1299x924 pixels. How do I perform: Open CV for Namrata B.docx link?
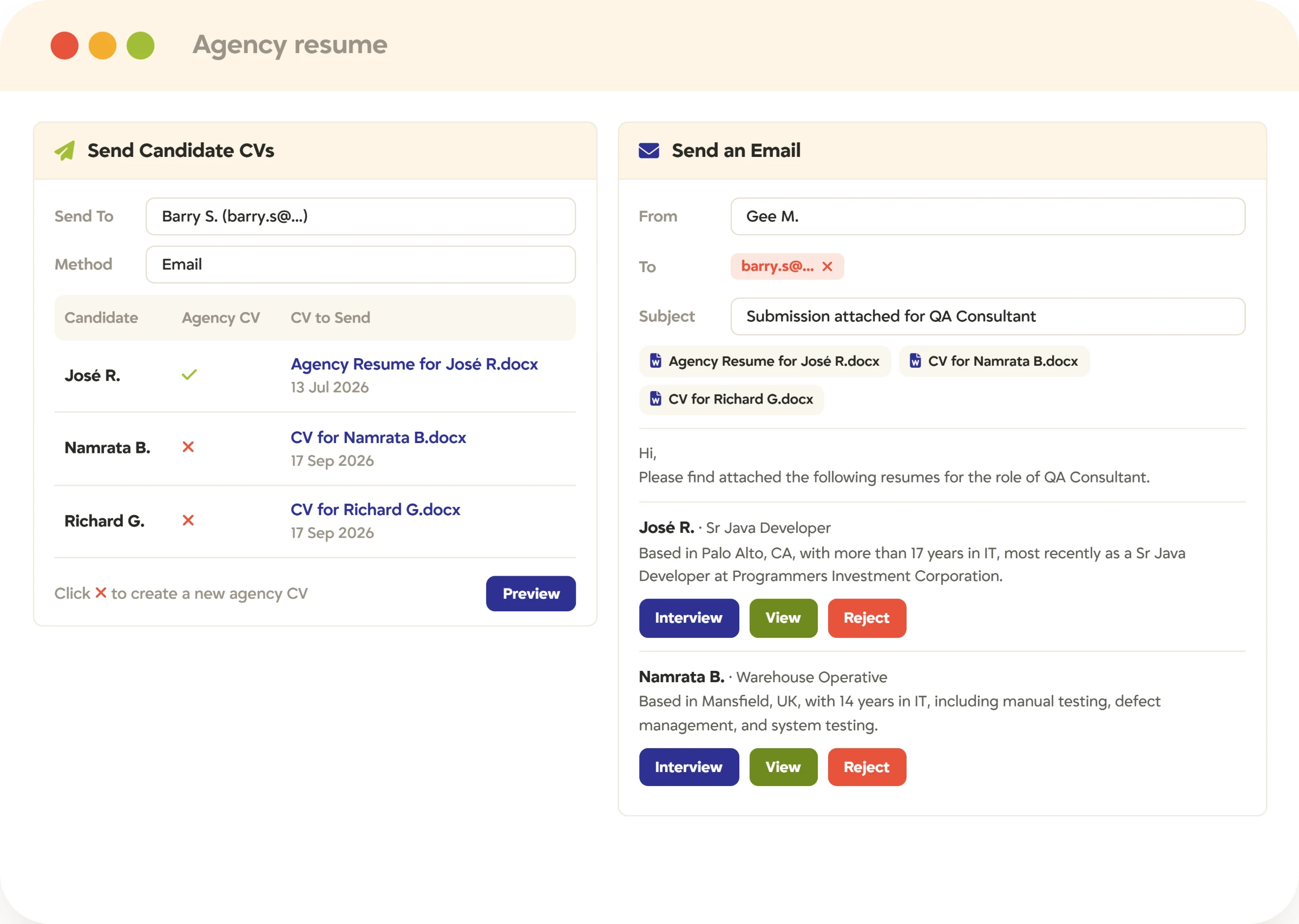point(378,438)
